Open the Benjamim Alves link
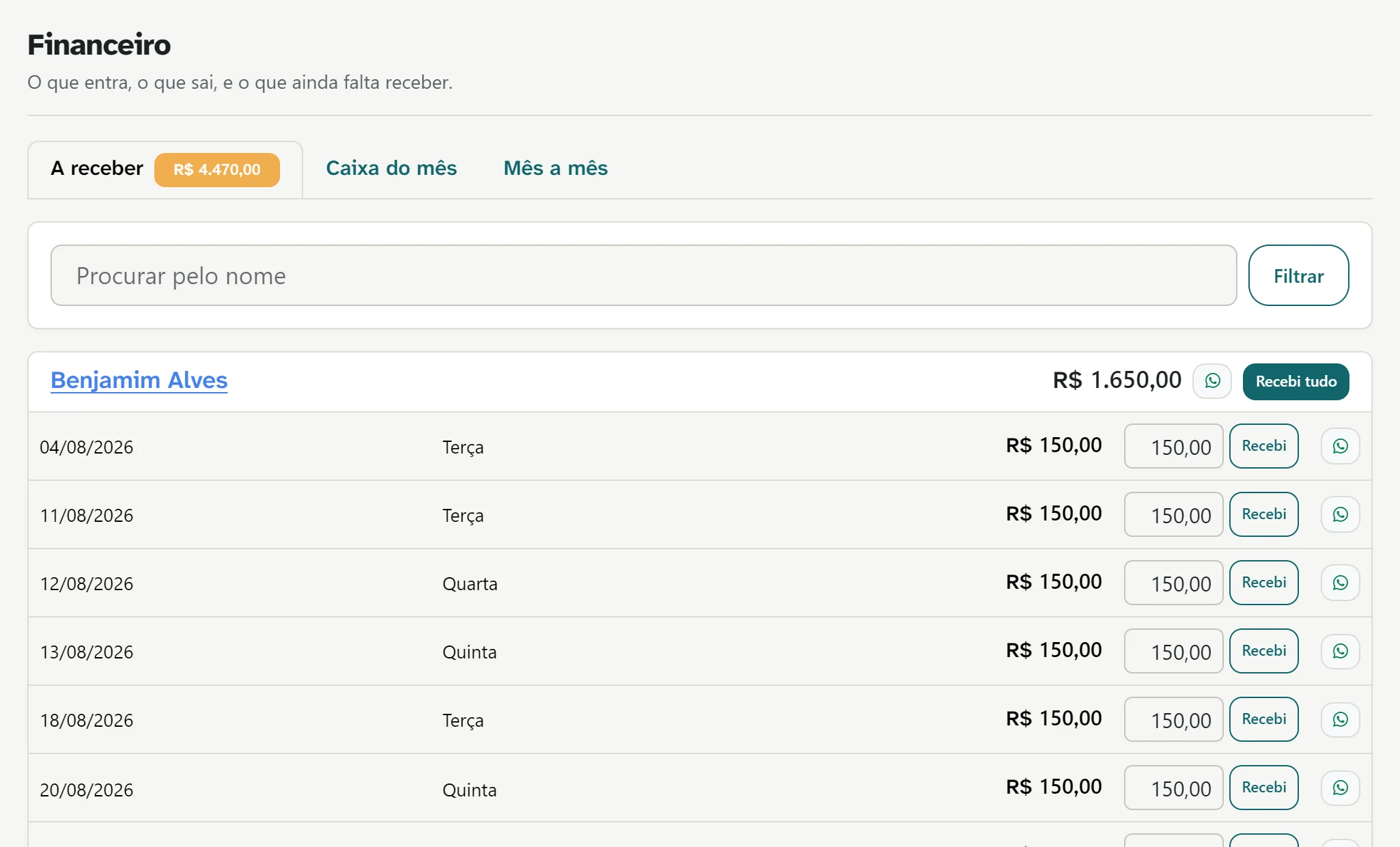The image size is (1400, 847). 139,380
